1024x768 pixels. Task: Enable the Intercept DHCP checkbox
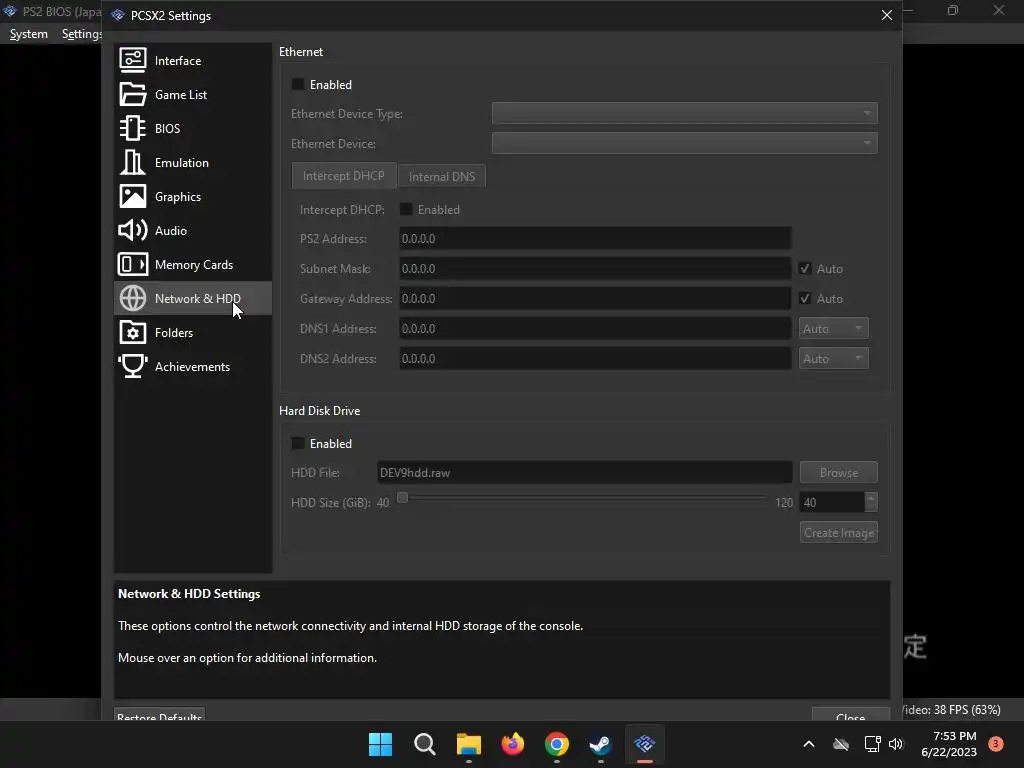[x=406, y=209]
